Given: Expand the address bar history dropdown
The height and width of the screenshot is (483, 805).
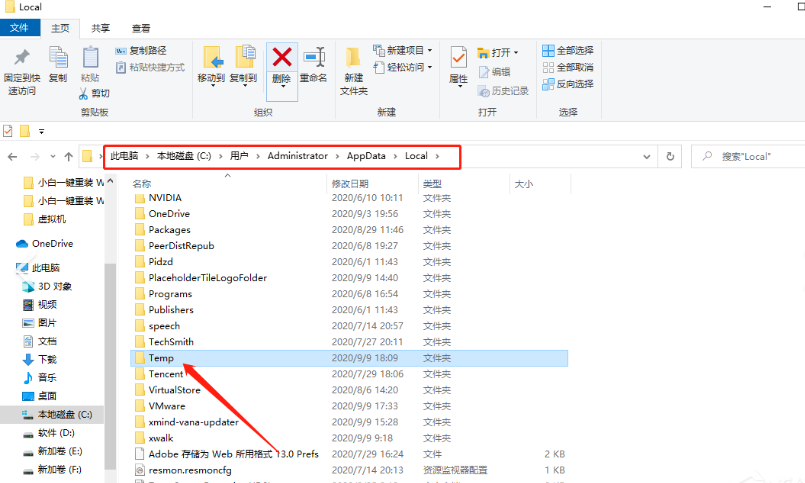Looking at the screenshot, I should (x=647, y=157).
